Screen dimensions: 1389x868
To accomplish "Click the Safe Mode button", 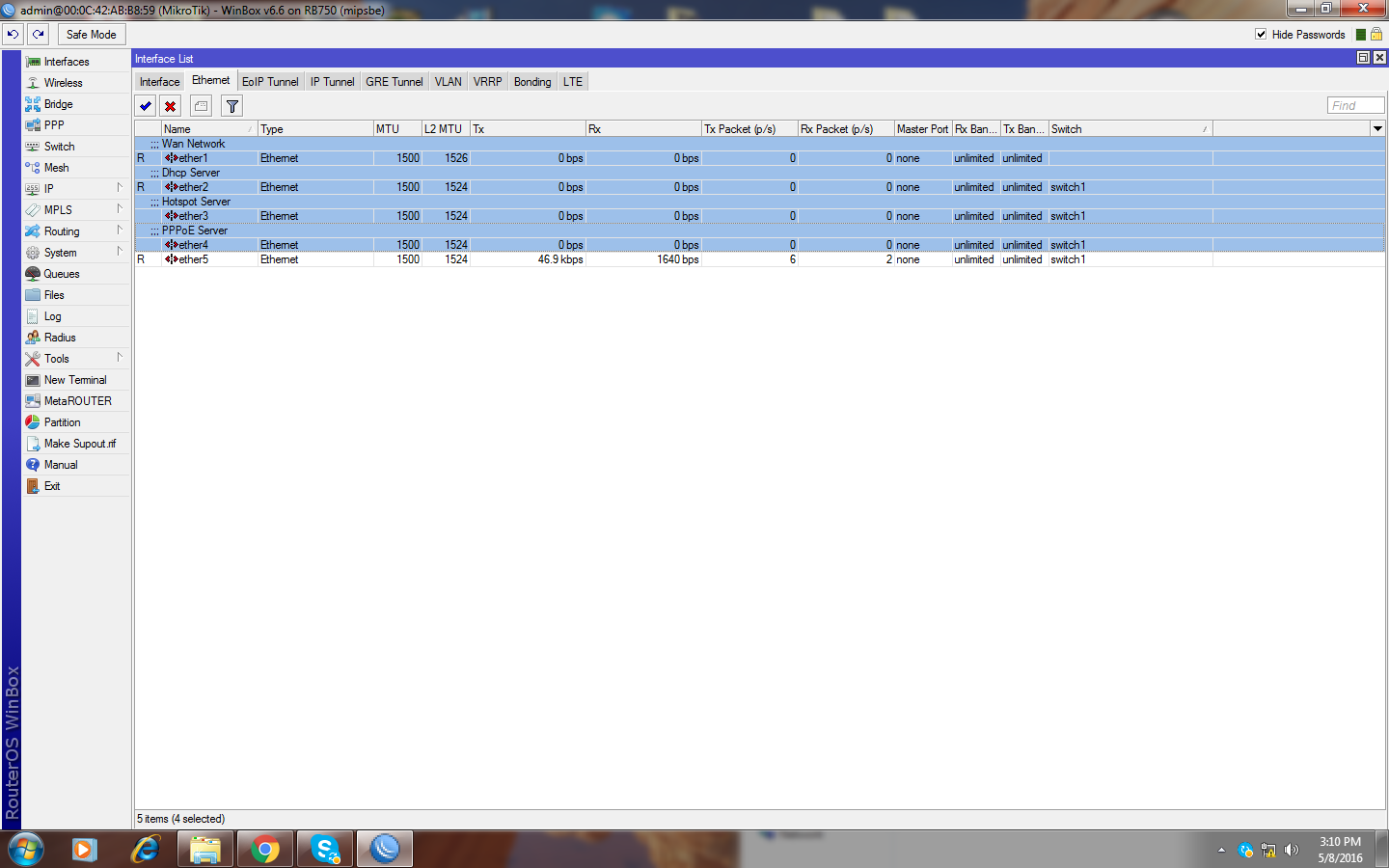I will [x=91, y=34].
